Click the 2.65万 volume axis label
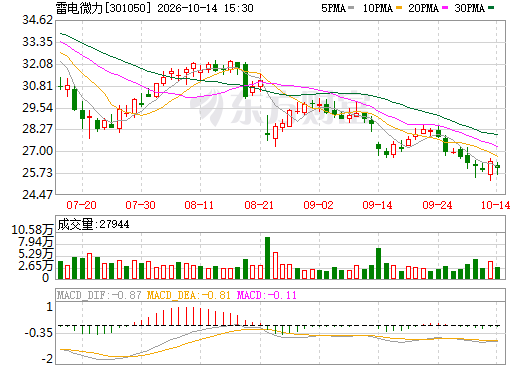520x365 pixels. point(36,266)
